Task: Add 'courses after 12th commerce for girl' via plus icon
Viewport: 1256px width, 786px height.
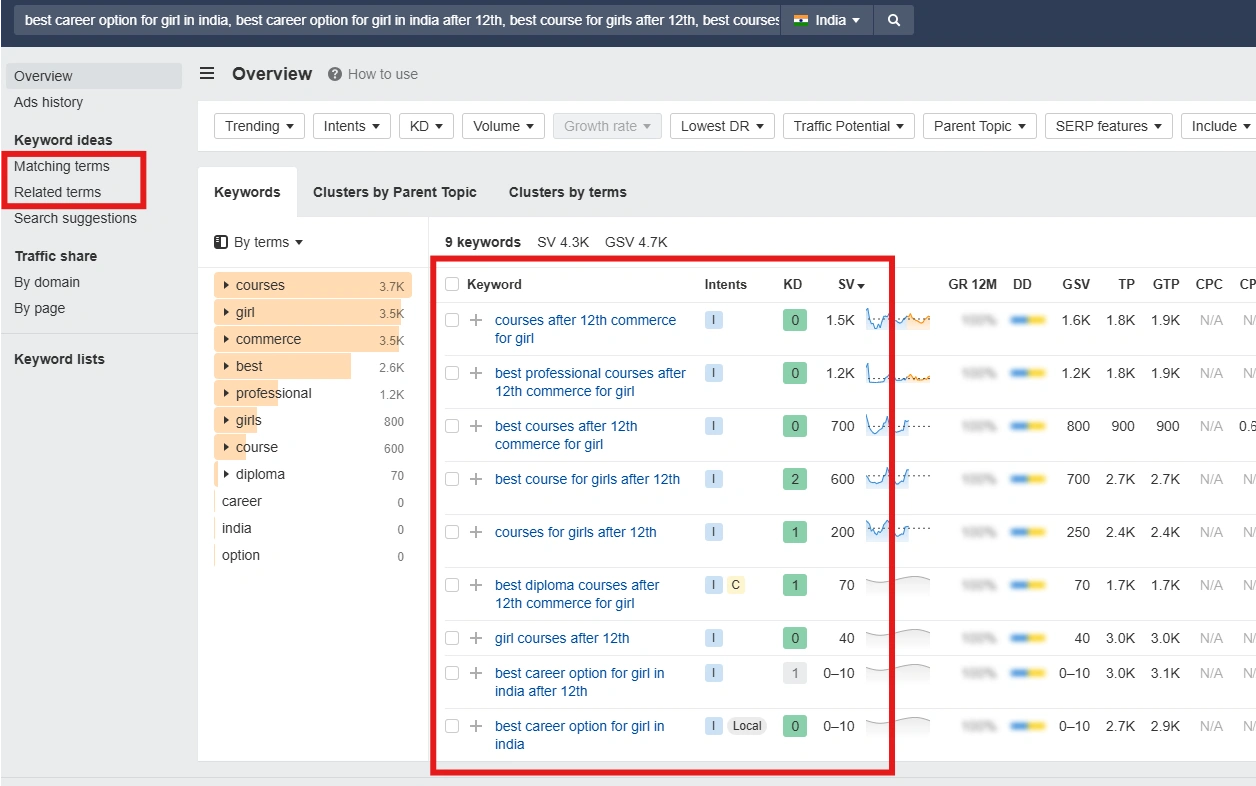Action: click(476, 320)
